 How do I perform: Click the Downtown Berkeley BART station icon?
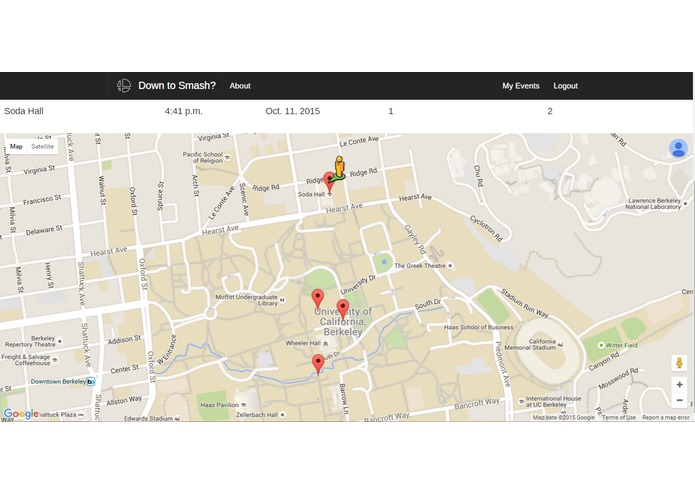point(91,381)
